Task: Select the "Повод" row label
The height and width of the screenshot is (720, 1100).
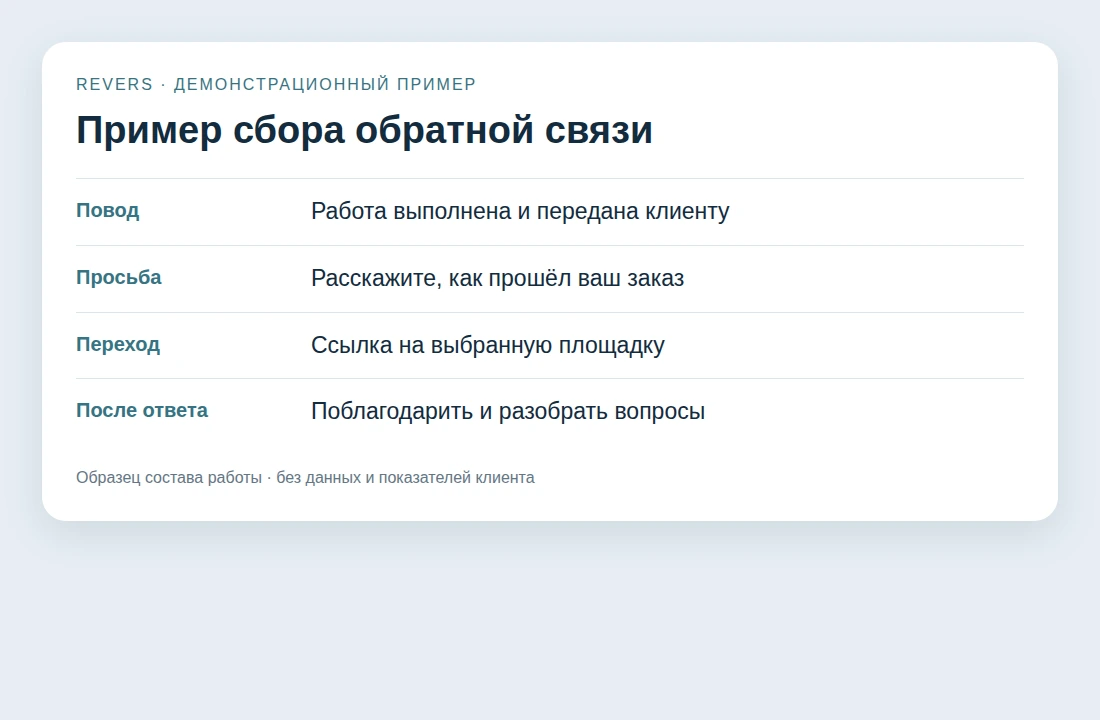Action: click(x=107, y=211)
